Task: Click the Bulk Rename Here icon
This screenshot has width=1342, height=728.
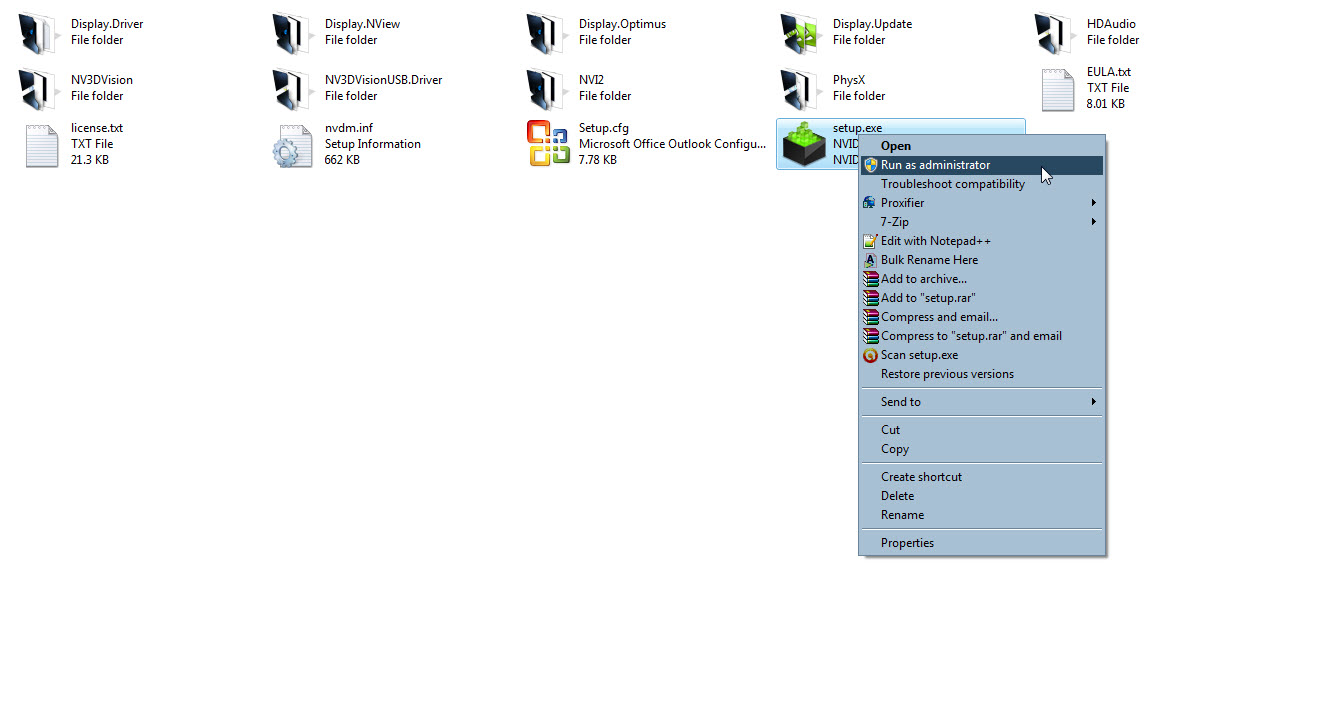Action: 870,260
